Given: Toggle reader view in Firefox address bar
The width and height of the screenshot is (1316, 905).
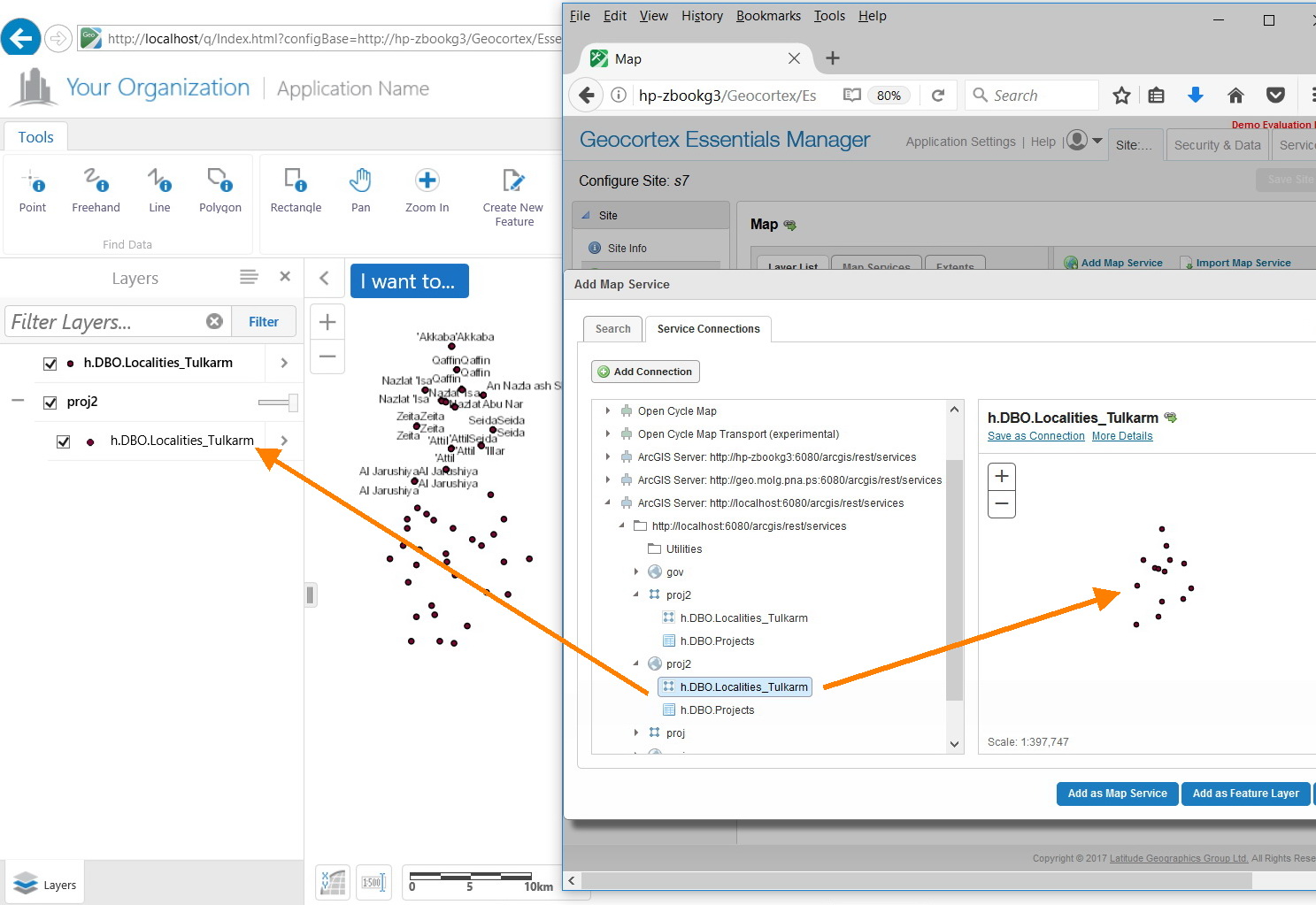Looking at the screenshot, I should pos(851,96).
